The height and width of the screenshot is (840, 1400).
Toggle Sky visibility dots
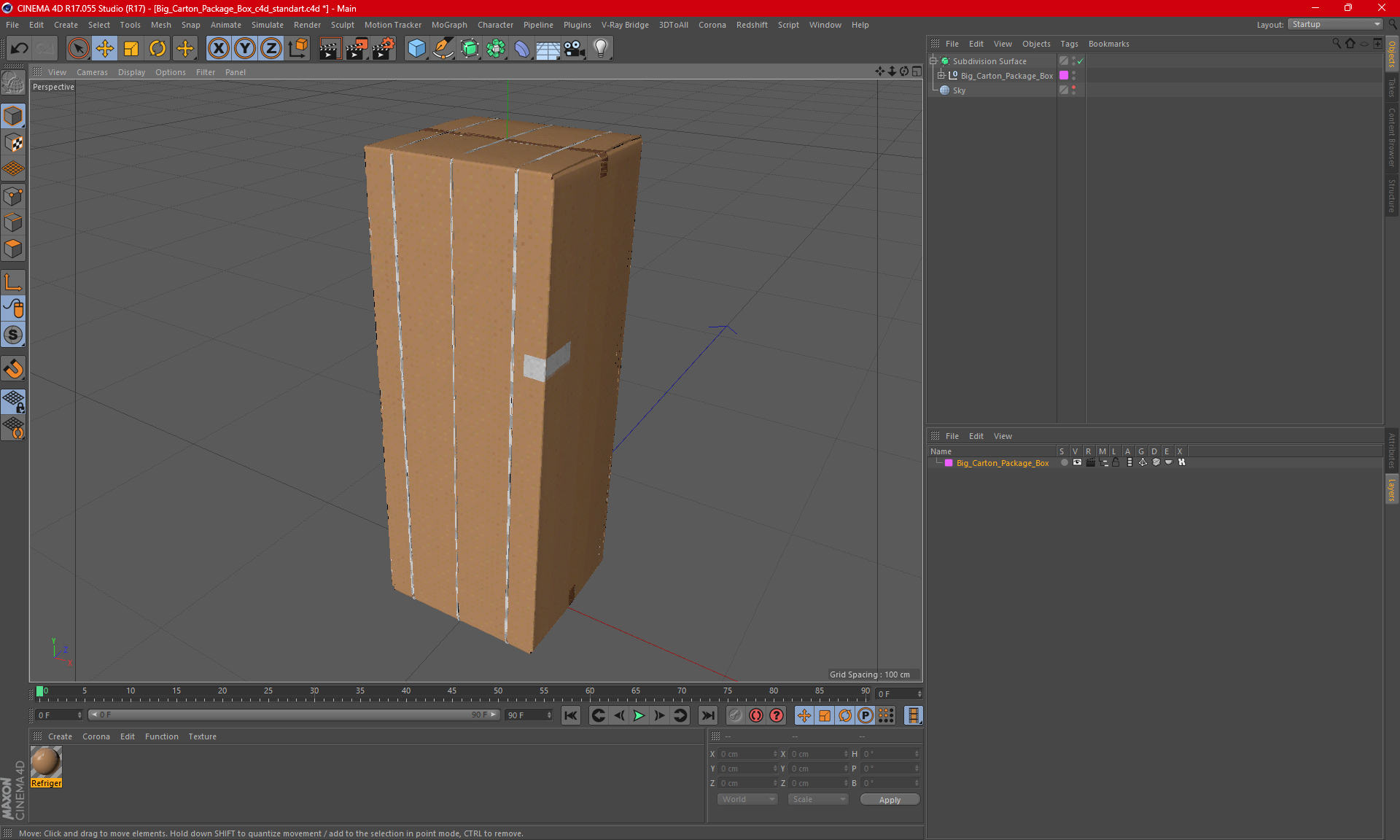pyautogui.click(x=1074, y=90)
